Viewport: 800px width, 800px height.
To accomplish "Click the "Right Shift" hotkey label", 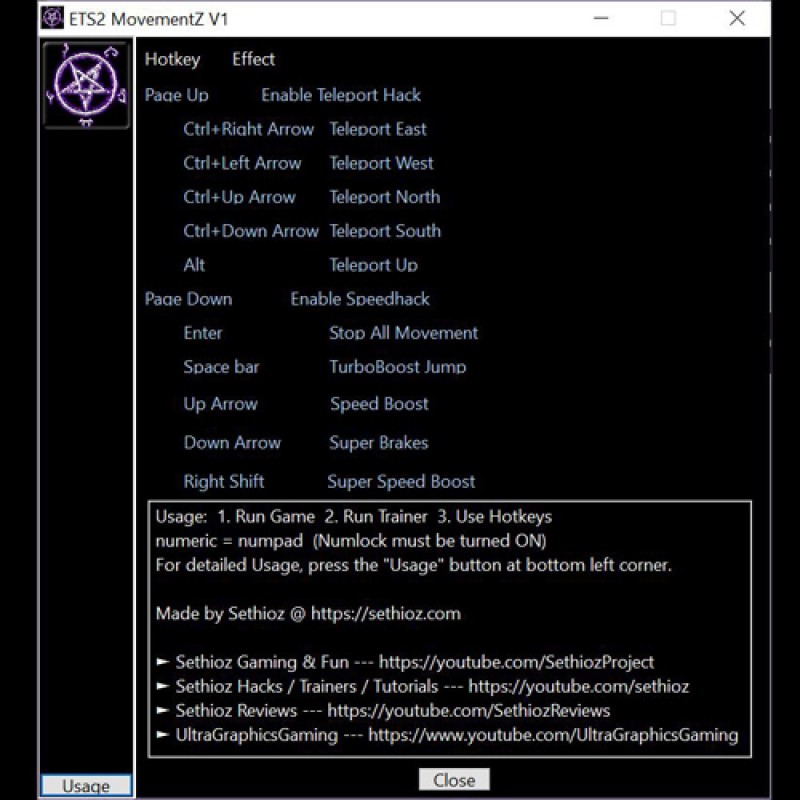I will click(224, 481).
